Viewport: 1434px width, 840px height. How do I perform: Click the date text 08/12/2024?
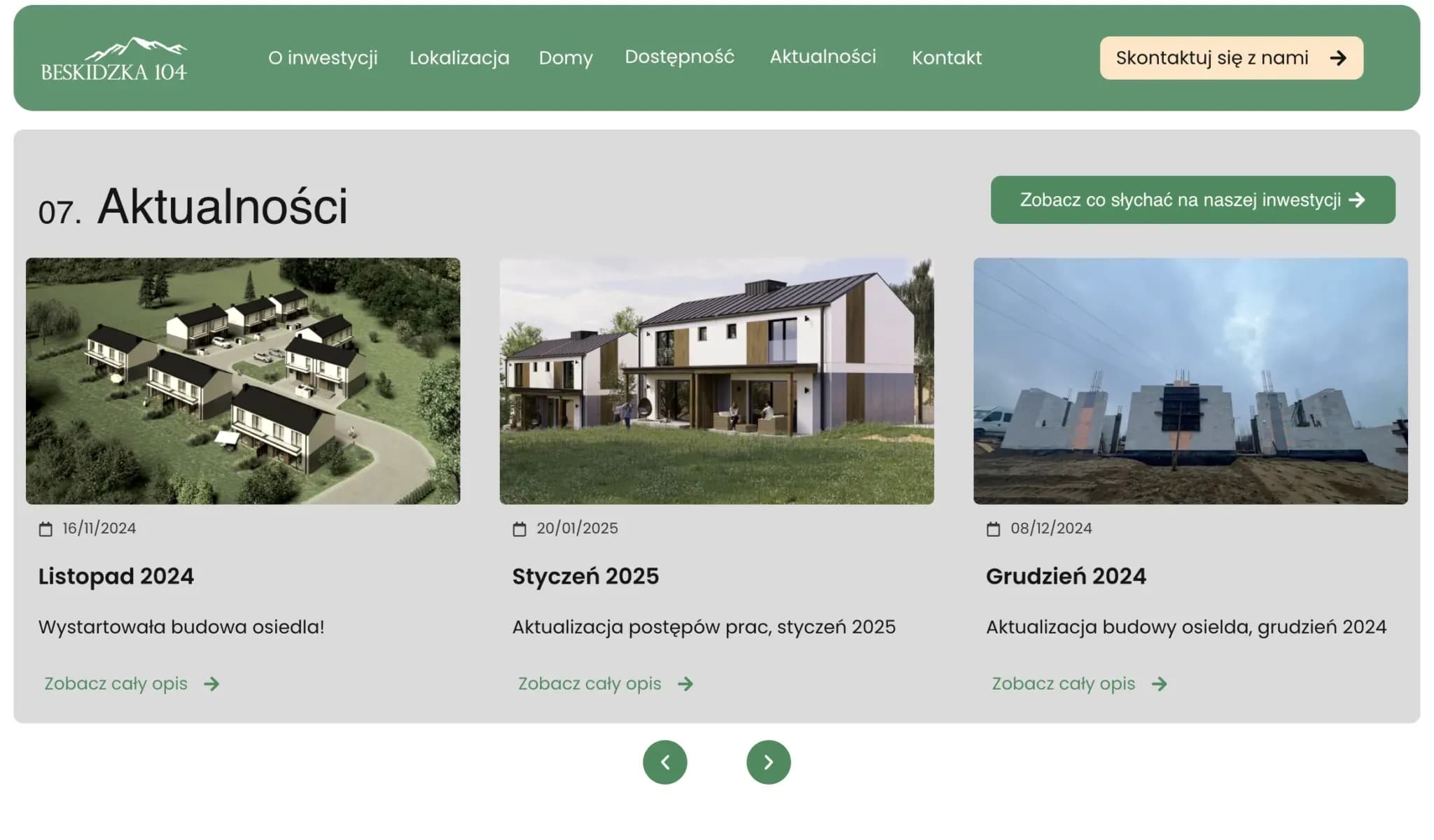coord(1051,528)
